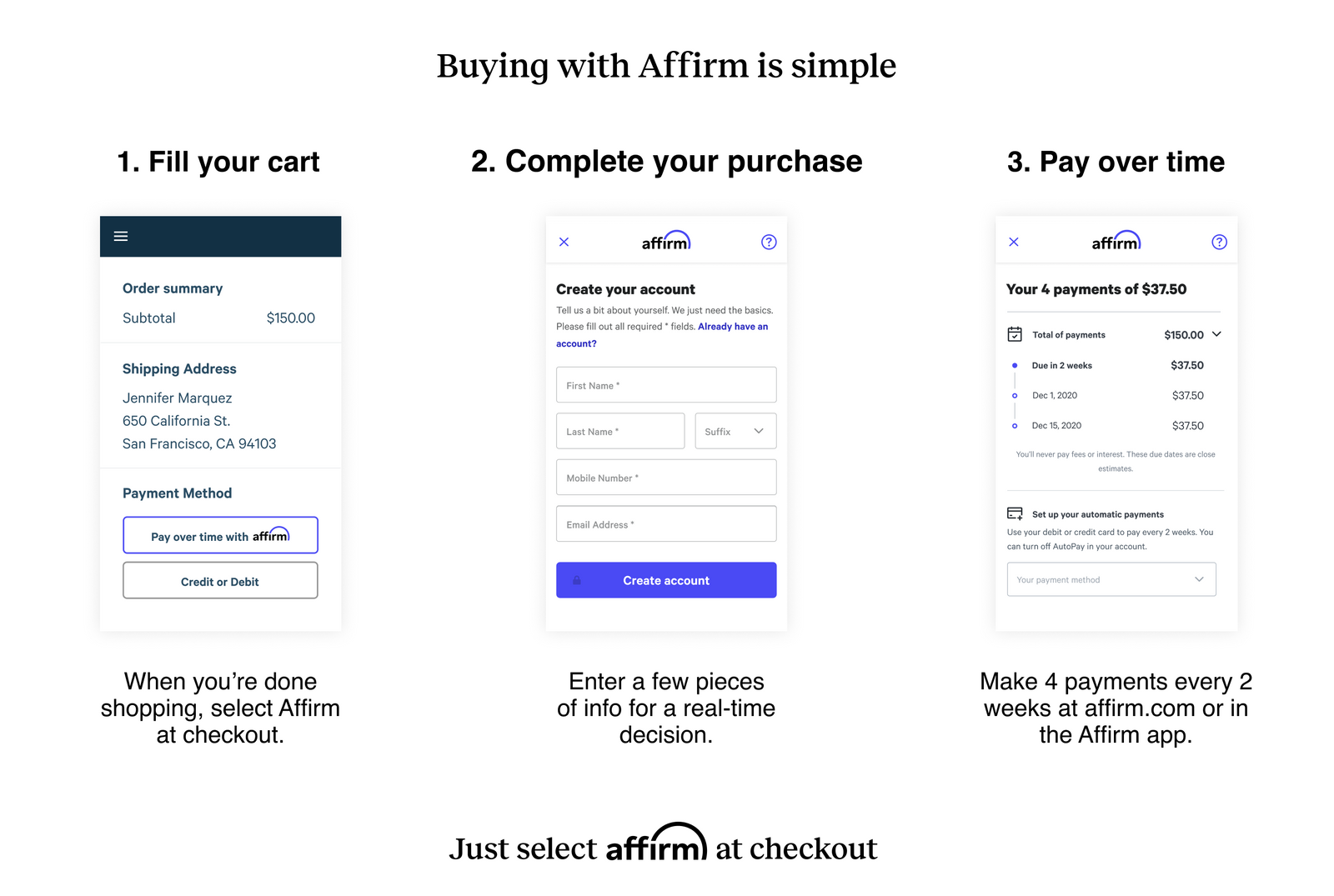Select the Mobile Number input
1334x896 pixels.
point(666,478)
